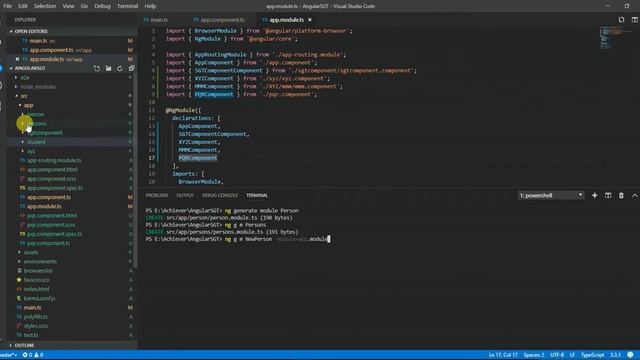Click the TypeScript version 3.3.1 indicator
Viewport: 640px width, 360px height.
tap(615, 355)
